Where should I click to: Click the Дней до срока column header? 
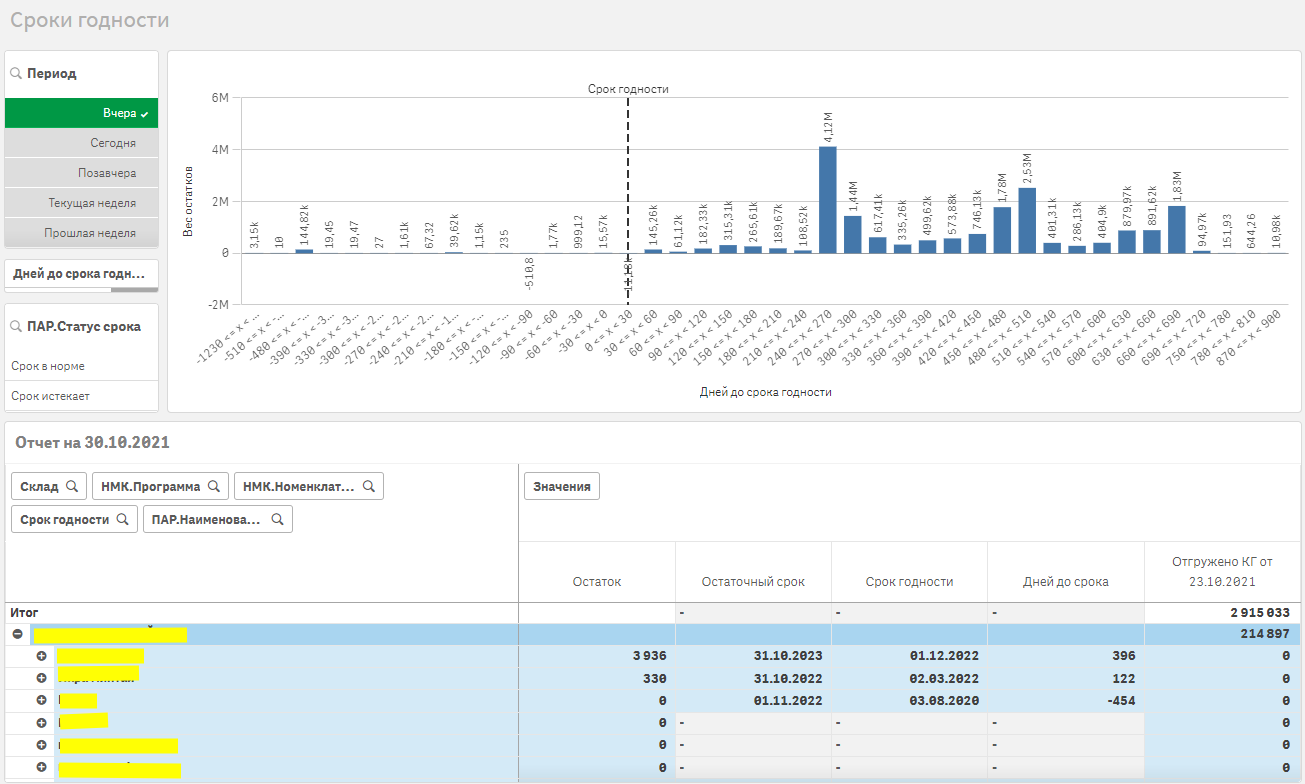pos(1065,581)
